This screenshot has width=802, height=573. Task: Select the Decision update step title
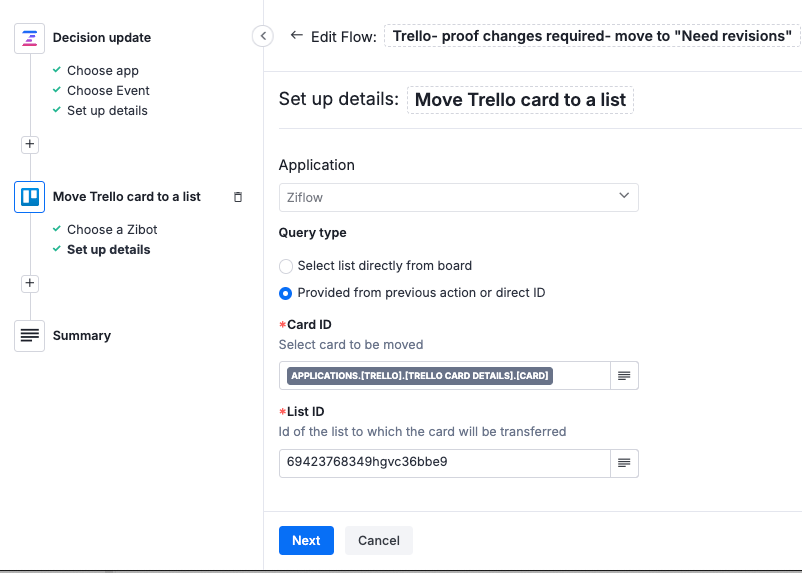102,38
